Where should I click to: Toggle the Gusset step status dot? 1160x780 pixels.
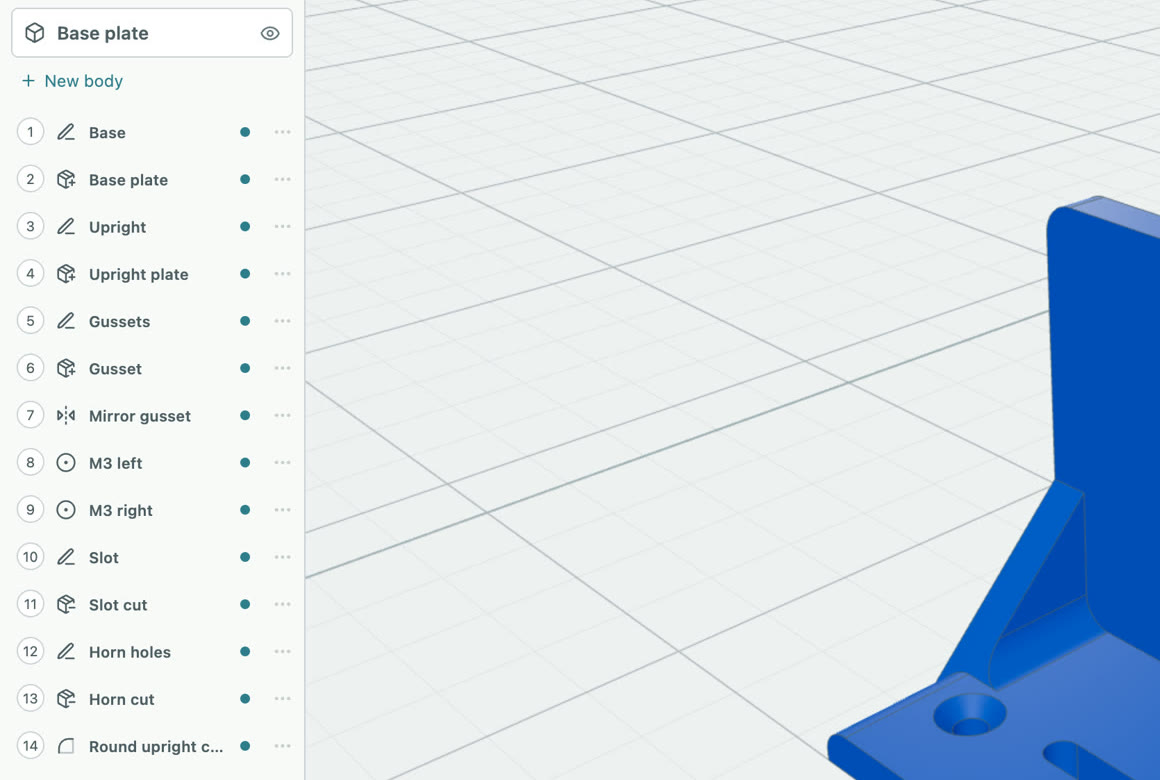245,368
